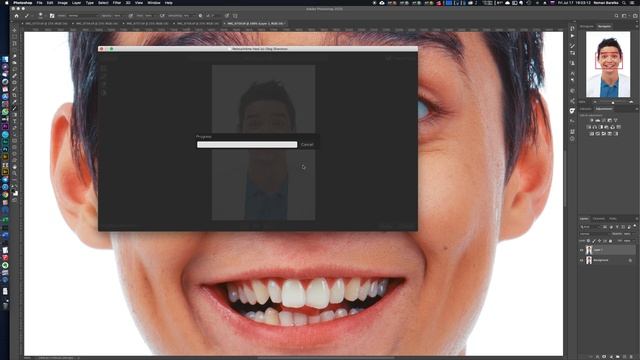Screen dimensions: 640x360
Task: Click the foreground/background color swatch
Action: (15, 193)
